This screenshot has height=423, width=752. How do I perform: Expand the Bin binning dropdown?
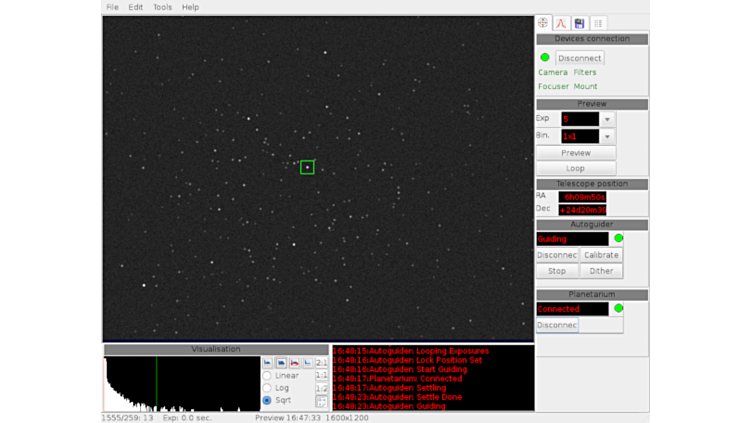(607, 136)
